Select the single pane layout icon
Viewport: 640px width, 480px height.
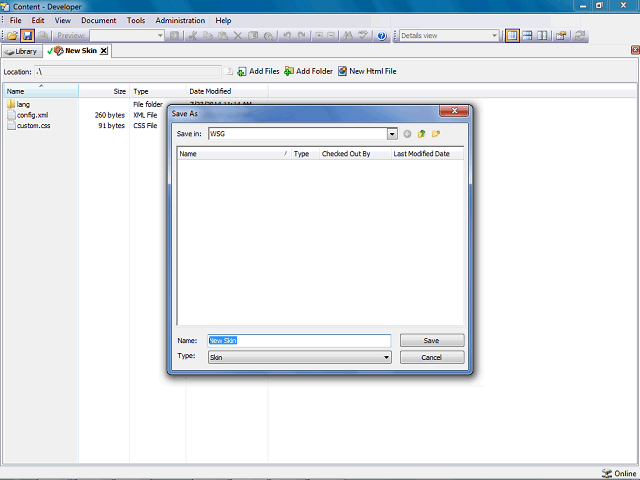(512, 36)
